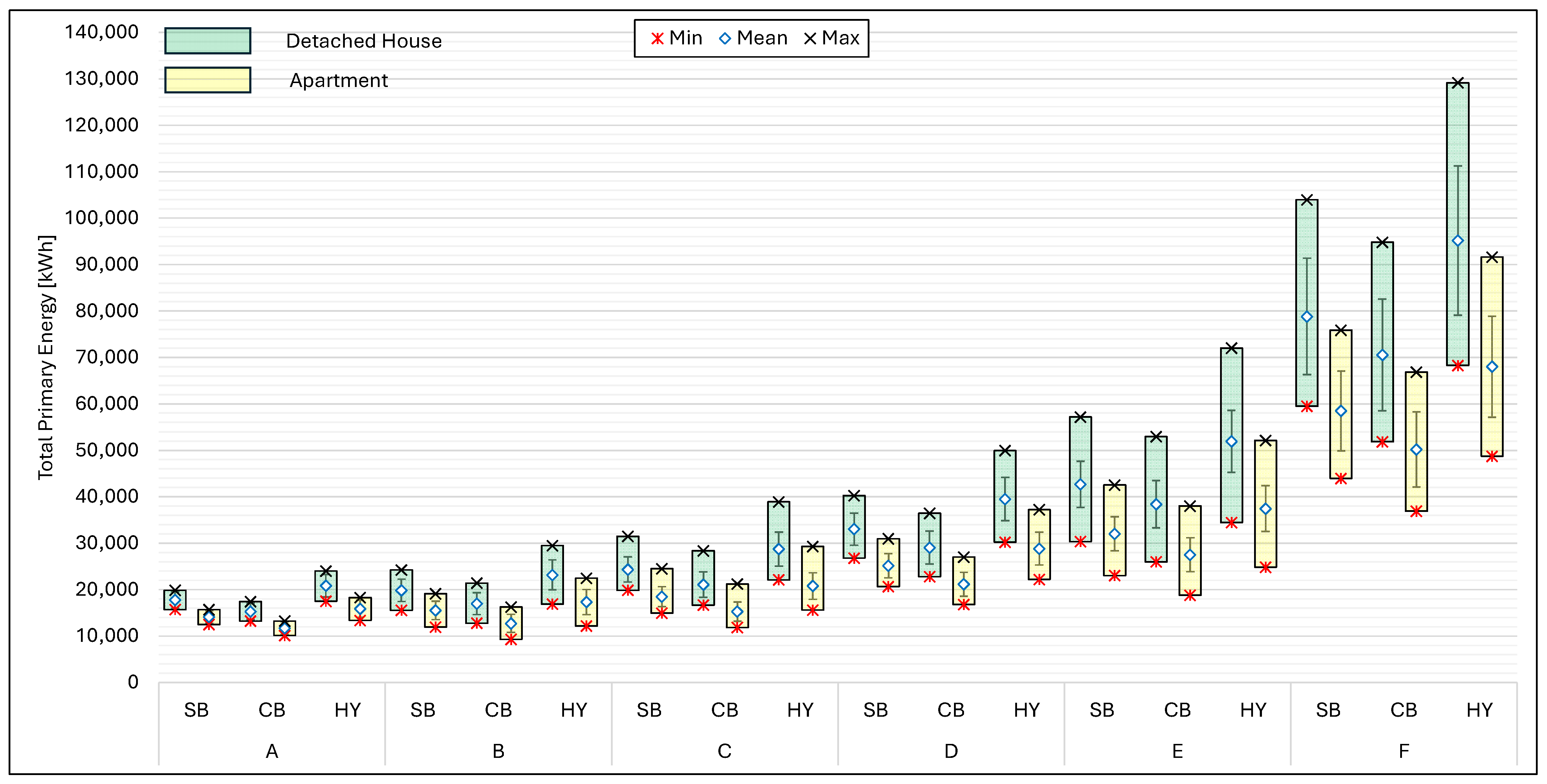Click the min asterisk of E HY apartment bar
The width and height of the screenshot is (1547, 784).
(1265, 567)
